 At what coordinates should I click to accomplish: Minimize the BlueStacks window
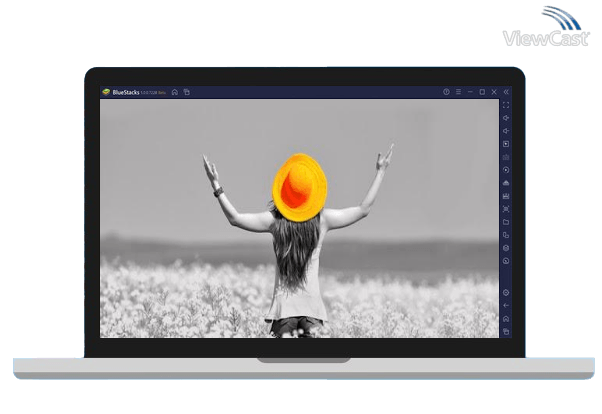point(470,92)
